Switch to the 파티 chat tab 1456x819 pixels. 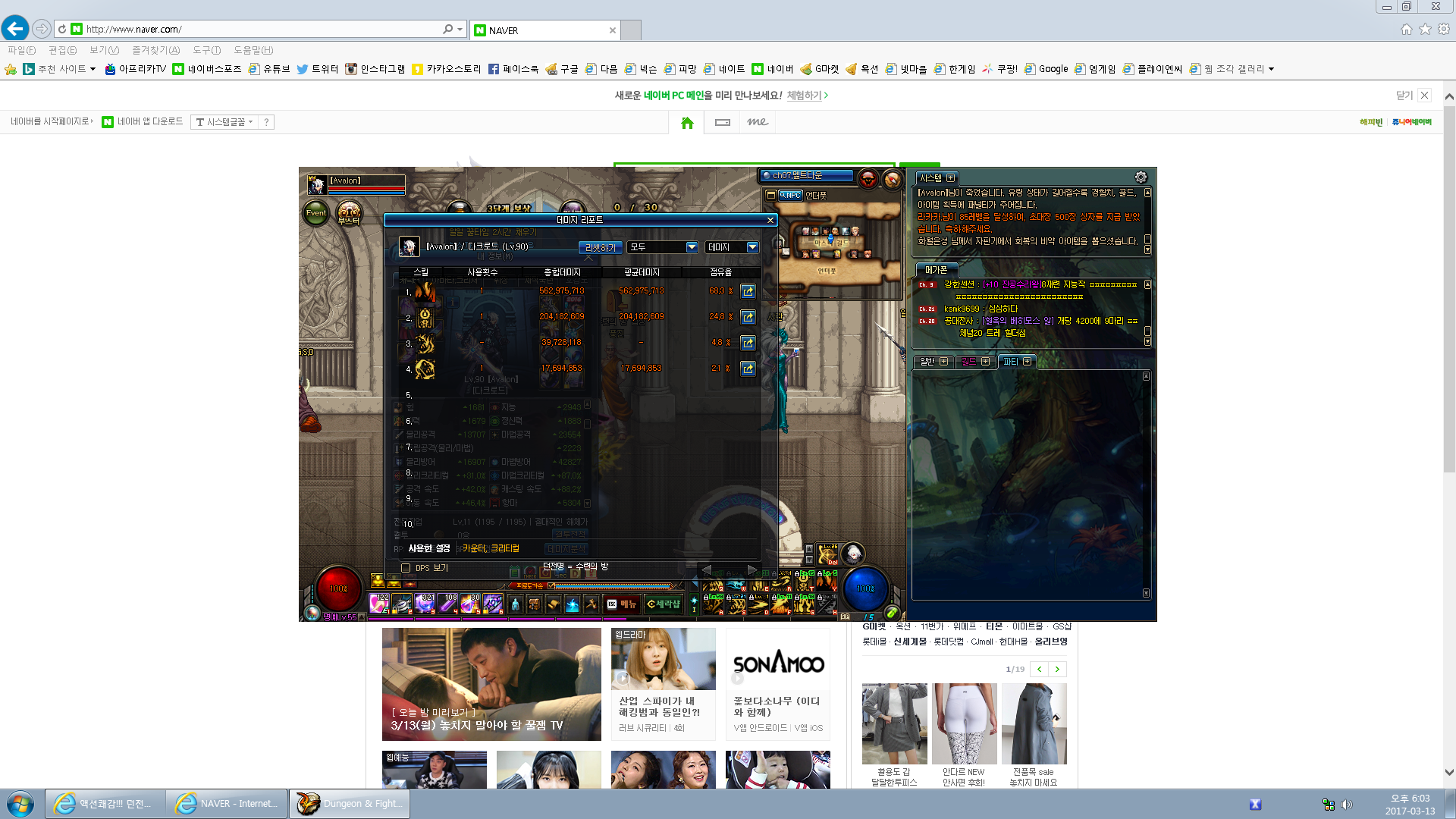tap(1010, 362)
